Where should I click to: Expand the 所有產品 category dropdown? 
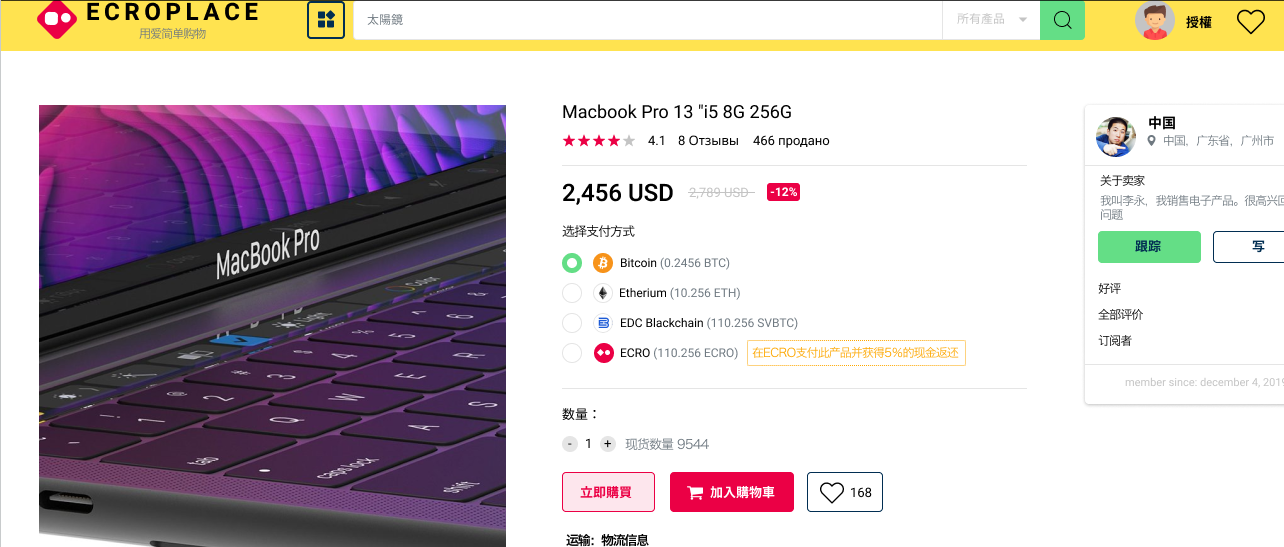pyautogui.click(x=991, y=20)
